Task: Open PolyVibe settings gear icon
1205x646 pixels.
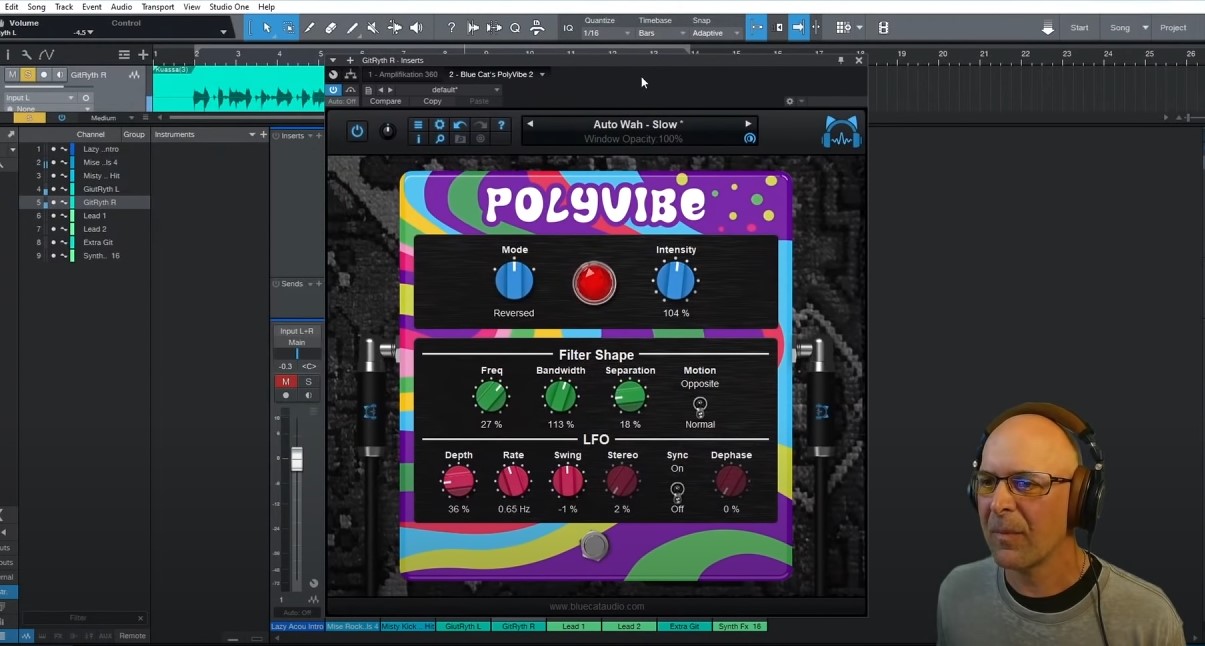Action: 439,125
